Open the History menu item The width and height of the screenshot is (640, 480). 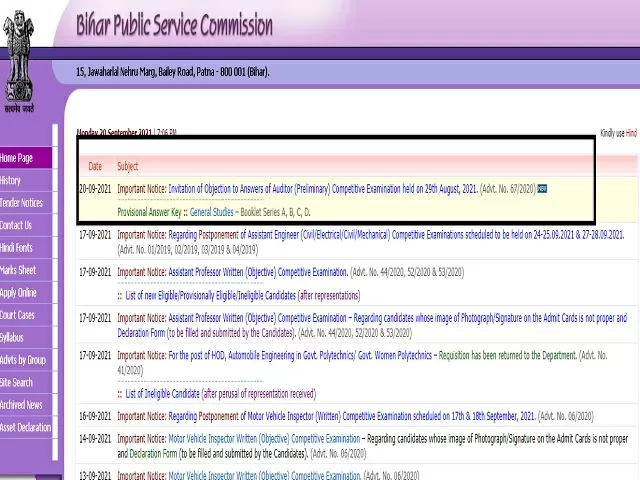click(11, 181)
